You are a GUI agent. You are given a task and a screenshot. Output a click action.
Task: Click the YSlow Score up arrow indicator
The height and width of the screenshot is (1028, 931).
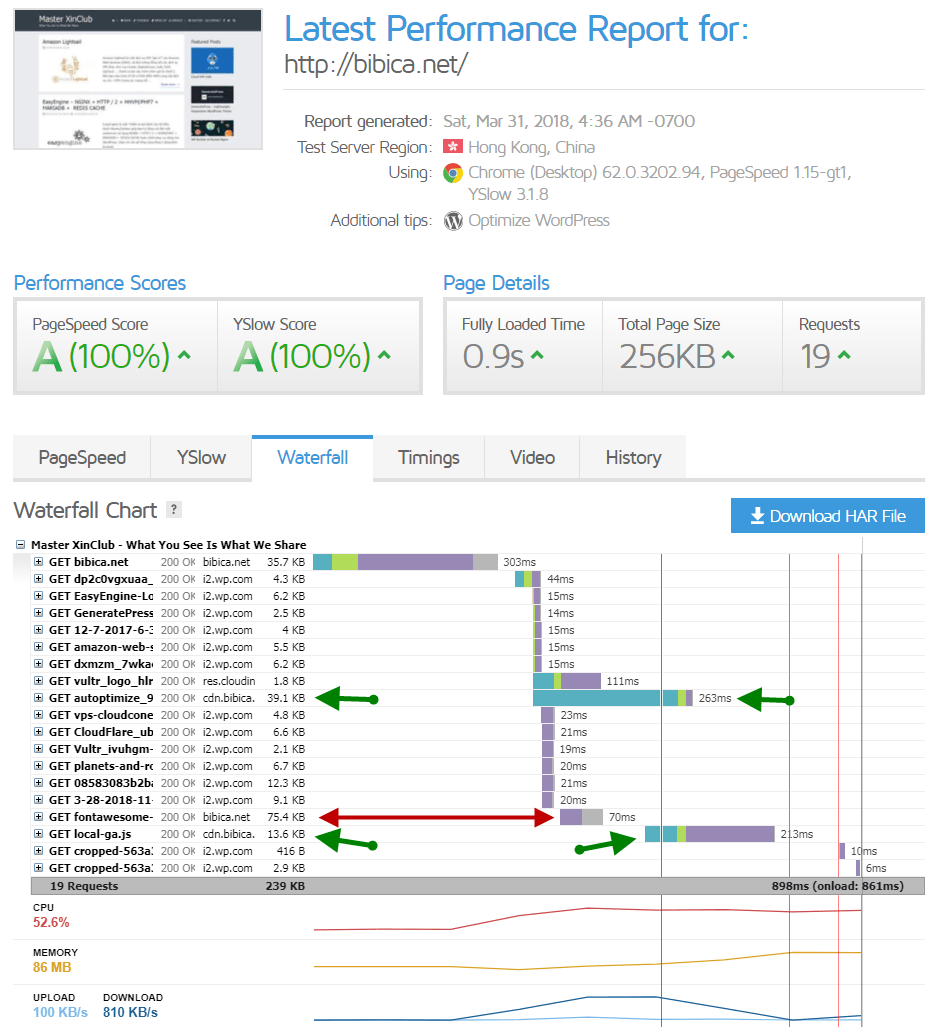point(384,355)
